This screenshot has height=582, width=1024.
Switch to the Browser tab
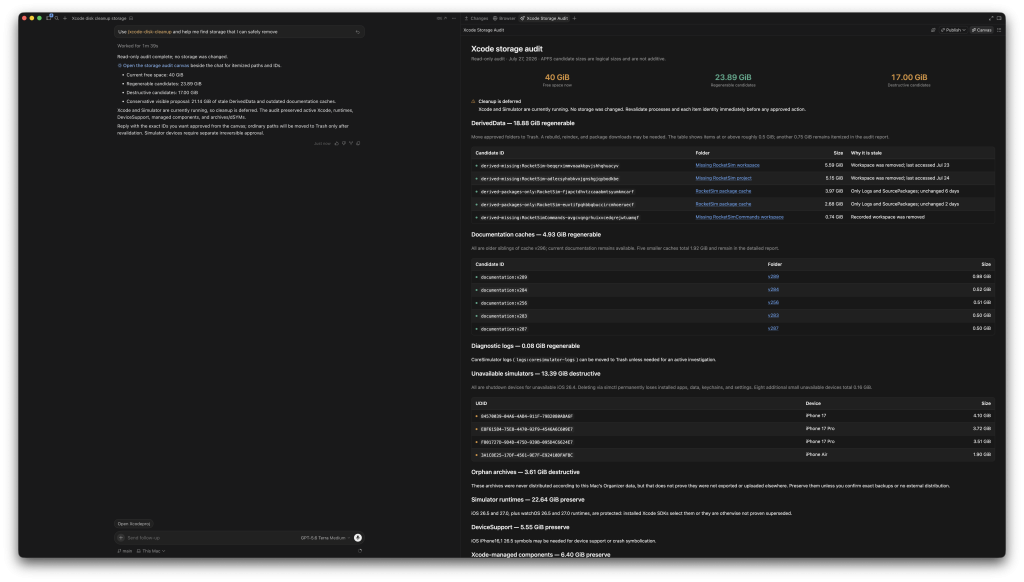504,18
